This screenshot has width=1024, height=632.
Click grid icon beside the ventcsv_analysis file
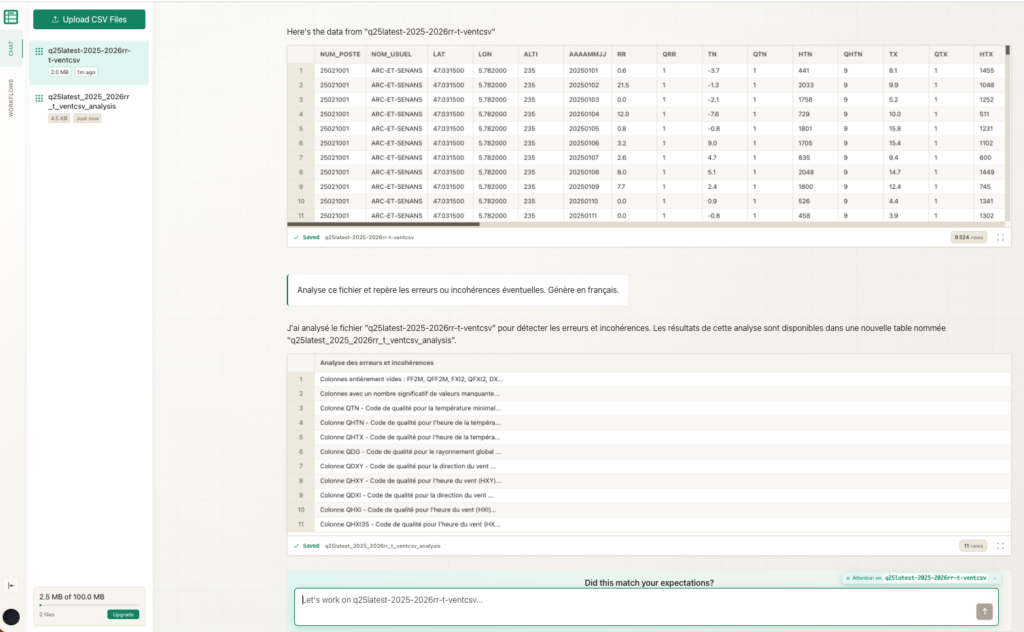[x=39, y=97]
